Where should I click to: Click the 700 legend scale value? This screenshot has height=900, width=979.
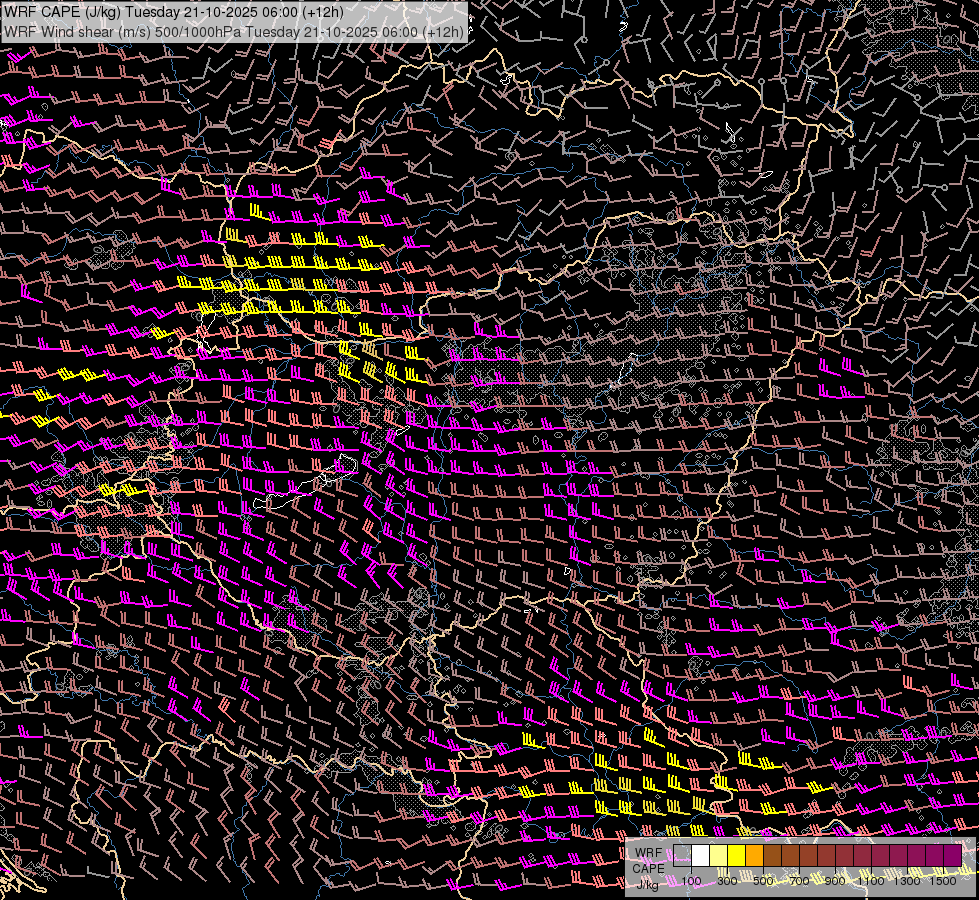(x=799, y=882)
